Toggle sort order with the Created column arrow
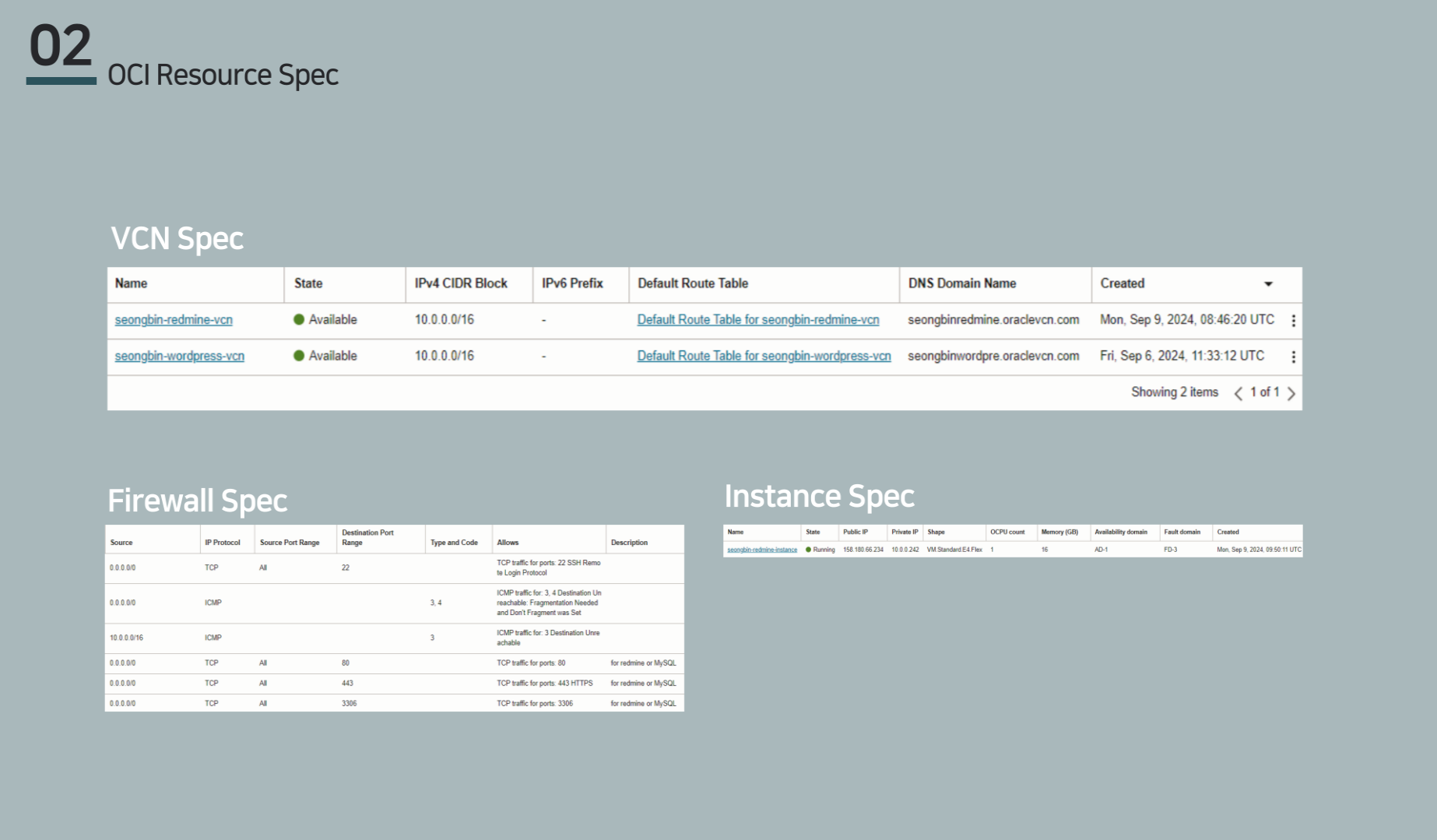The image size is (1437, 840). [1268, 284]
